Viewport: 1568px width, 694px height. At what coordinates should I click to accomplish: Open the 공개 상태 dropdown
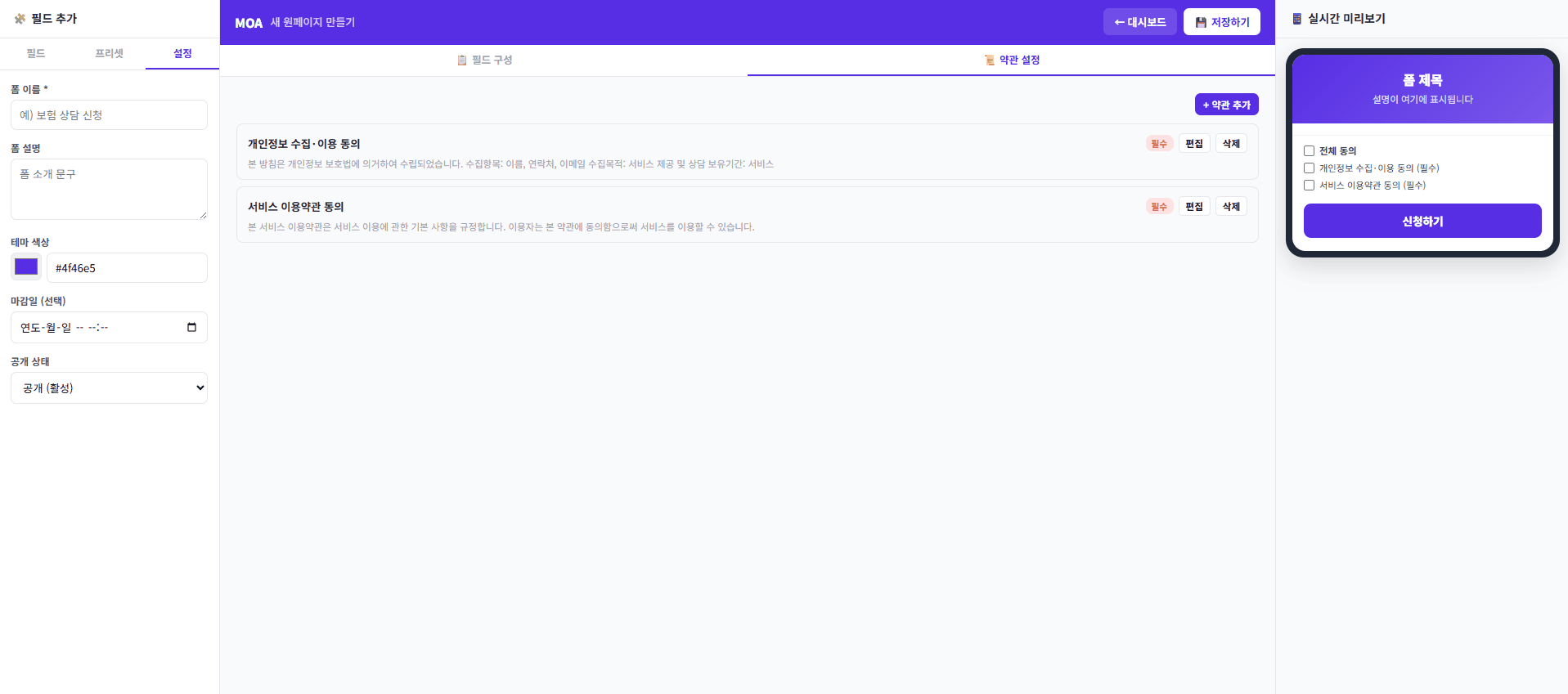pos(109,388)
